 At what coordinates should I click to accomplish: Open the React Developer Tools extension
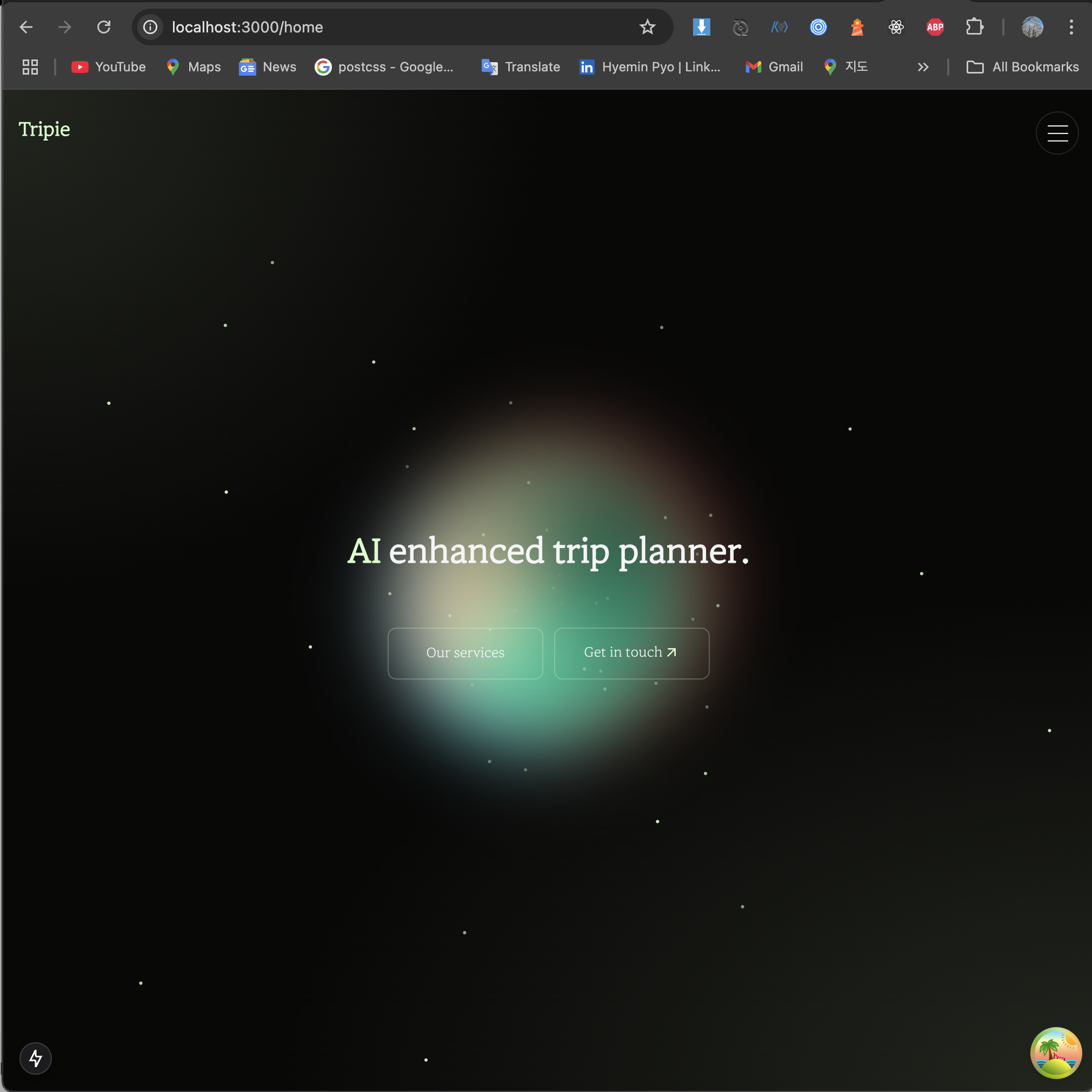[896, 27]
